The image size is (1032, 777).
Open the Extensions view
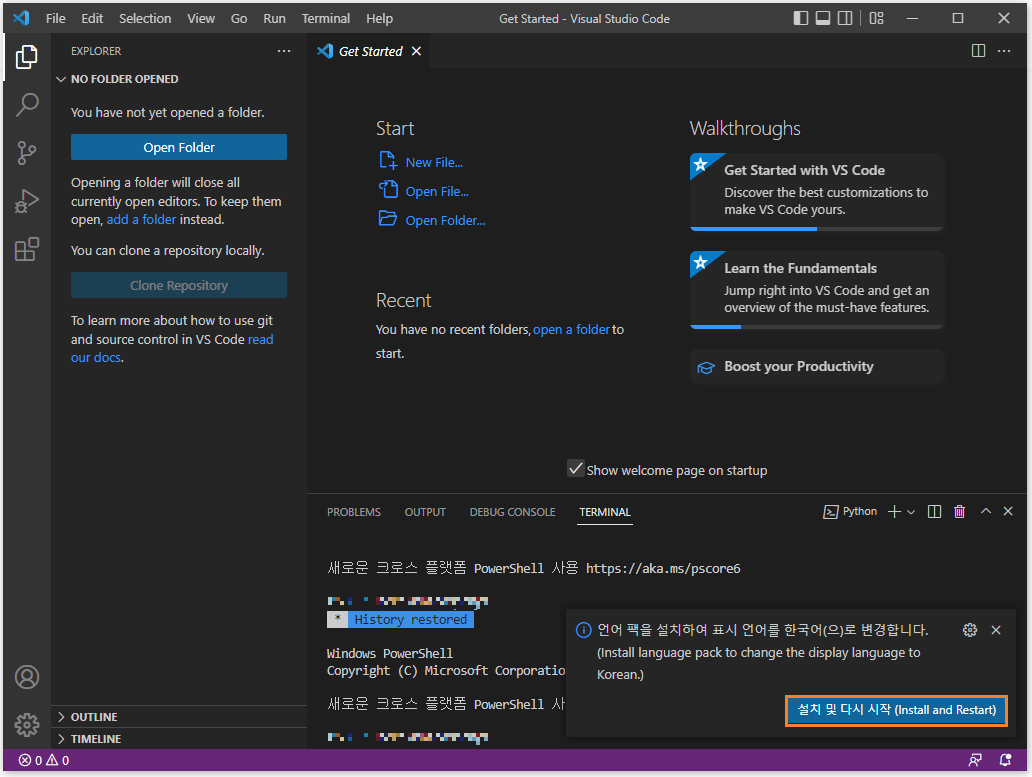pyautogui.click(x=26, y=249)
